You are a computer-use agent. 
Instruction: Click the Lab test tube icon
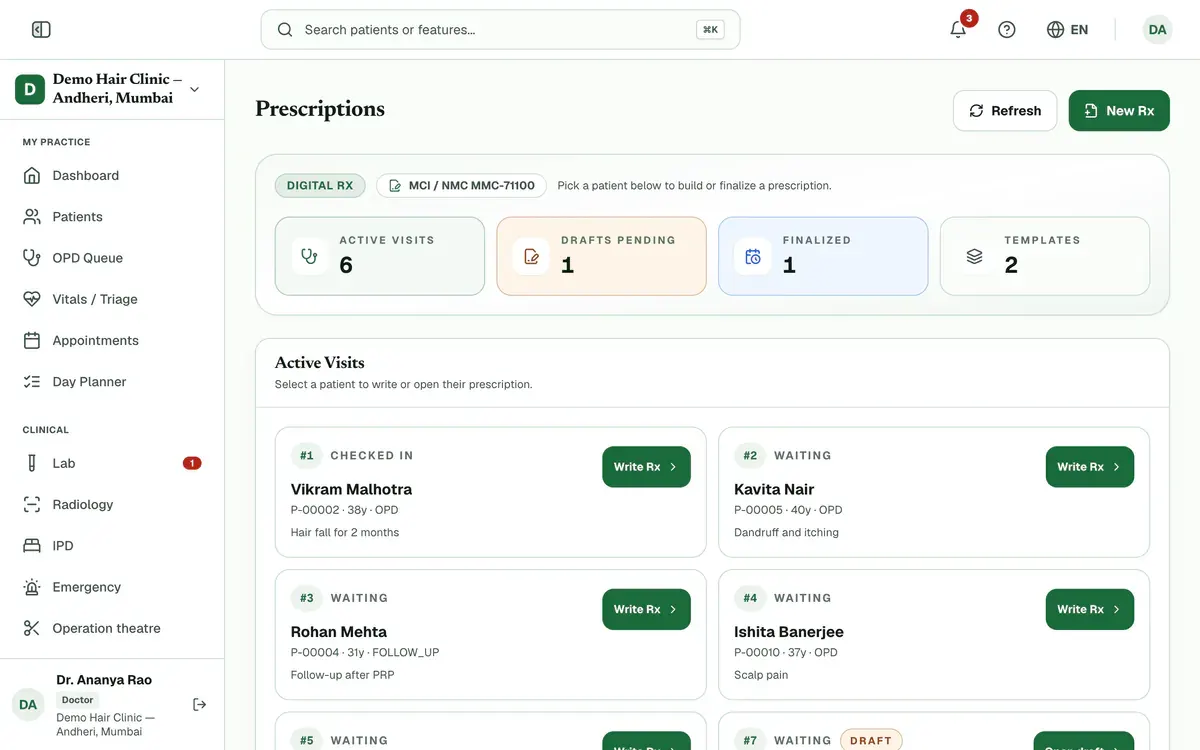click(x=32, y=464)
